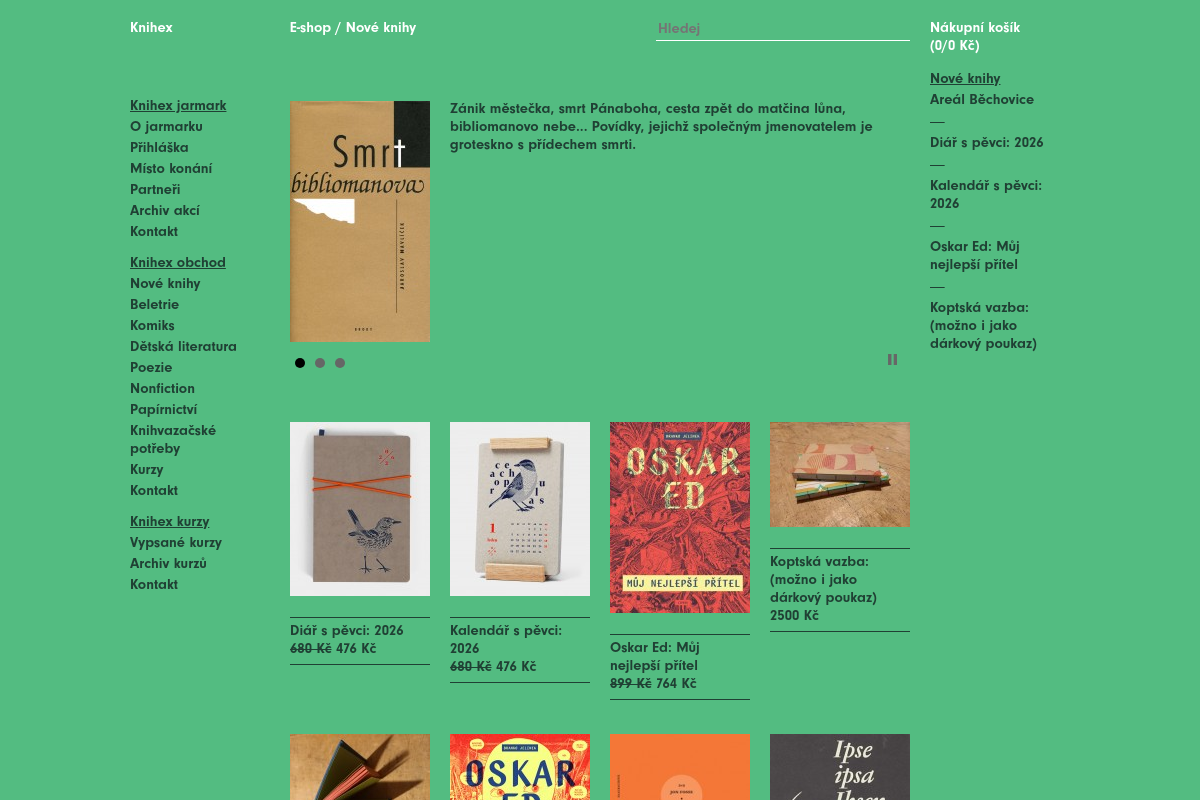Image resolution: width=1200 pixels, height=800 pixels.
Task: Switch to the second carousel dot
Action: [320, 363]
